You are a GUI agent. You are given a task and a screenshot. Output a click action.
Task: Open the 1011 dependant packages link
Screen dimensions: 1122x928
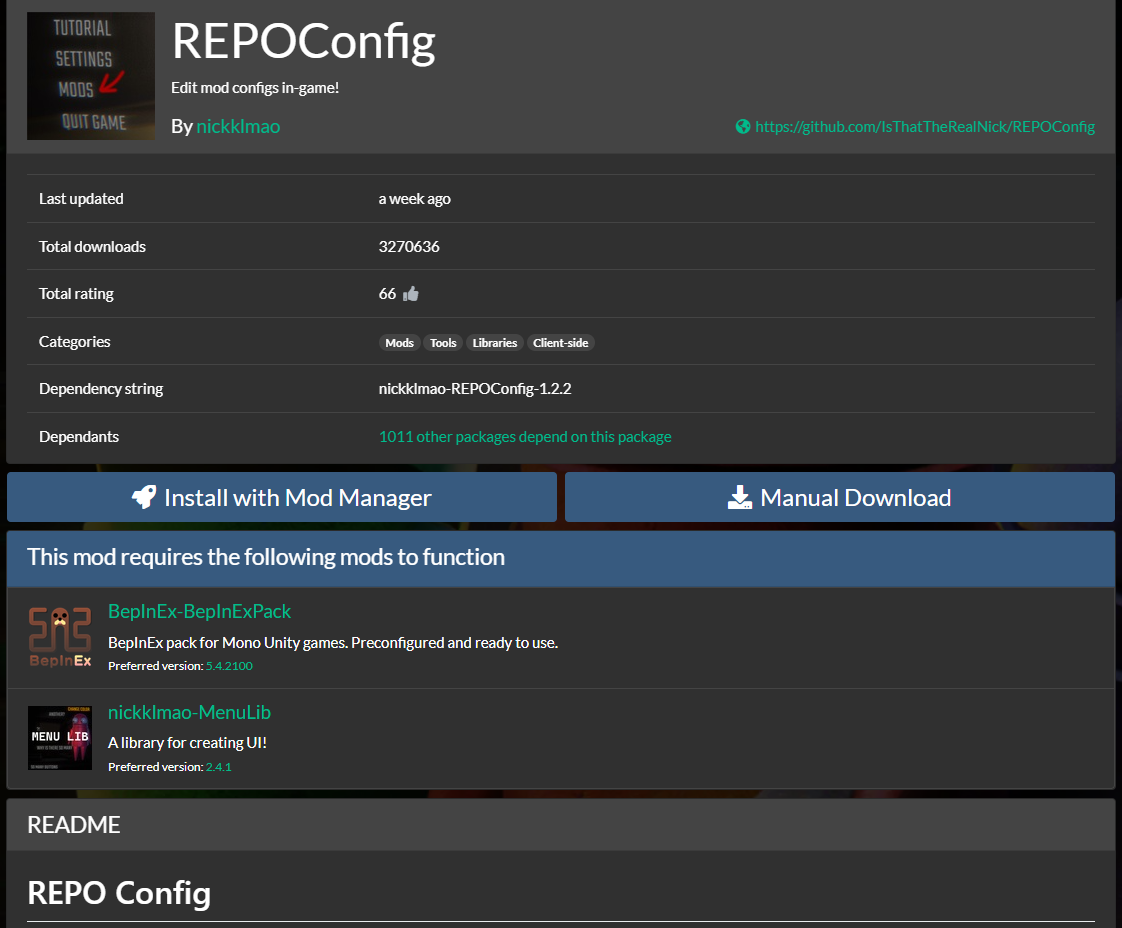[525, 436]
